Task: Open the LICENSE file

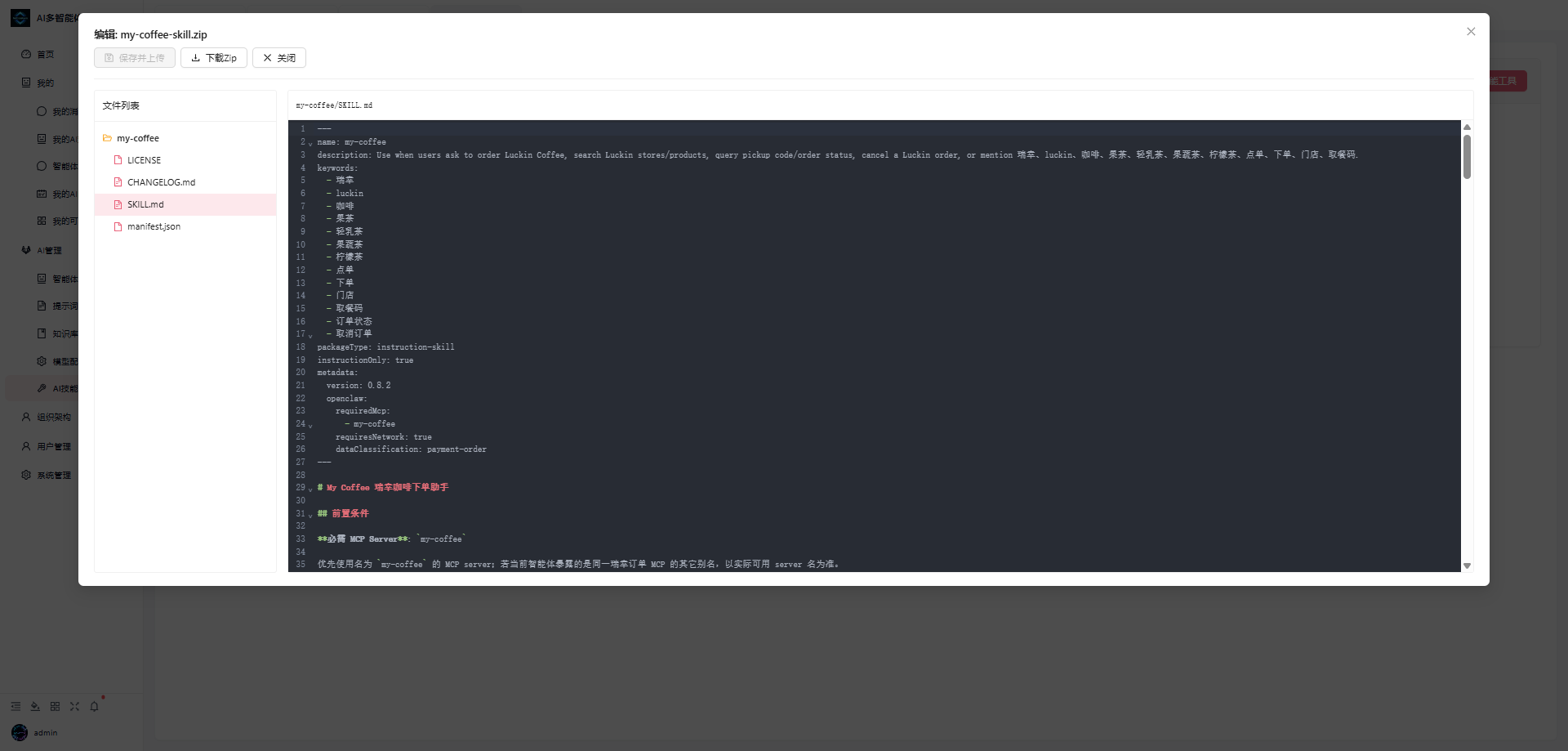Action: (185, 160)
